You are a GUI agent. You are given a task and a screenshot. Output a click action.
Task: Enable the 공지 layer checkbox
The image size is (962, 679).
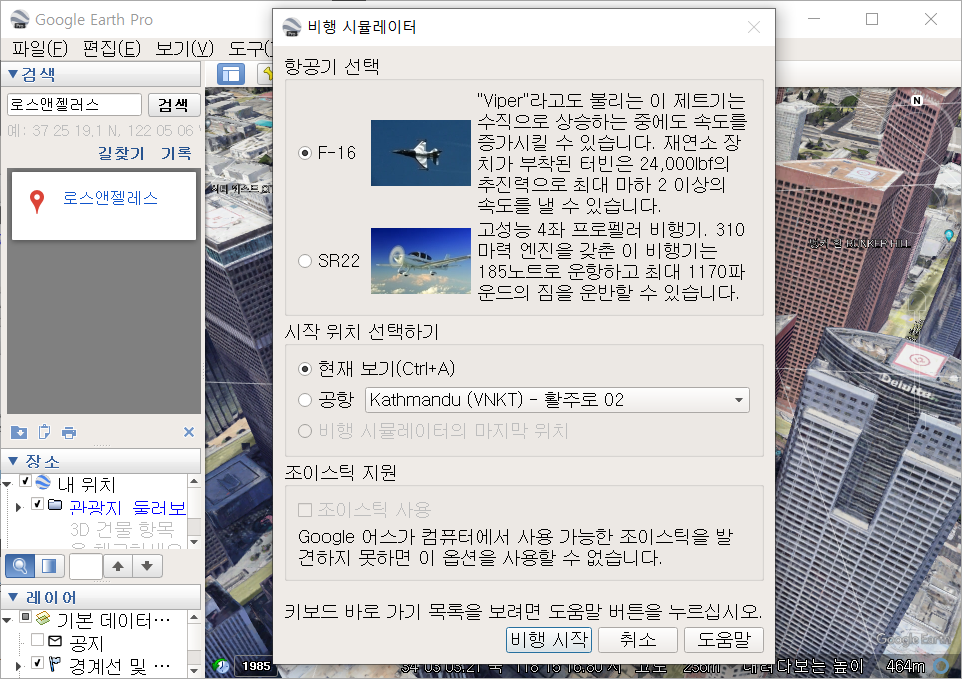[x=37, y=640]
